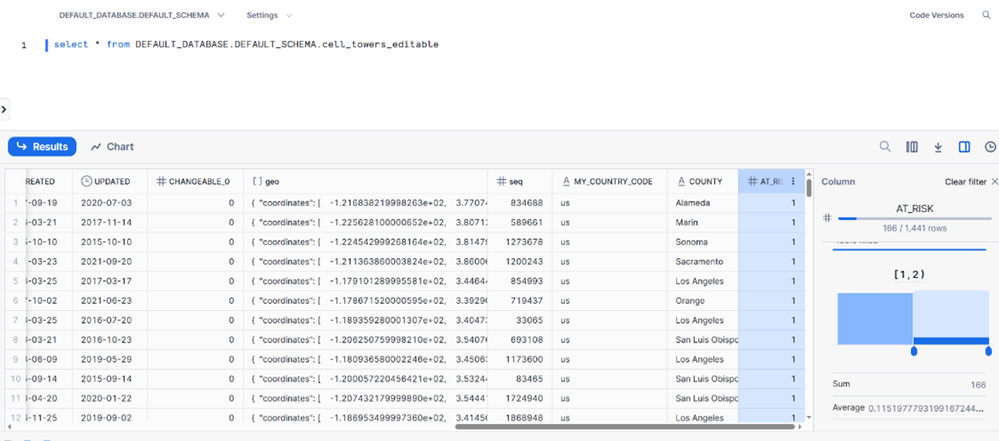Open the query history clock icon

pyautogui.click(x=990, y=147)
